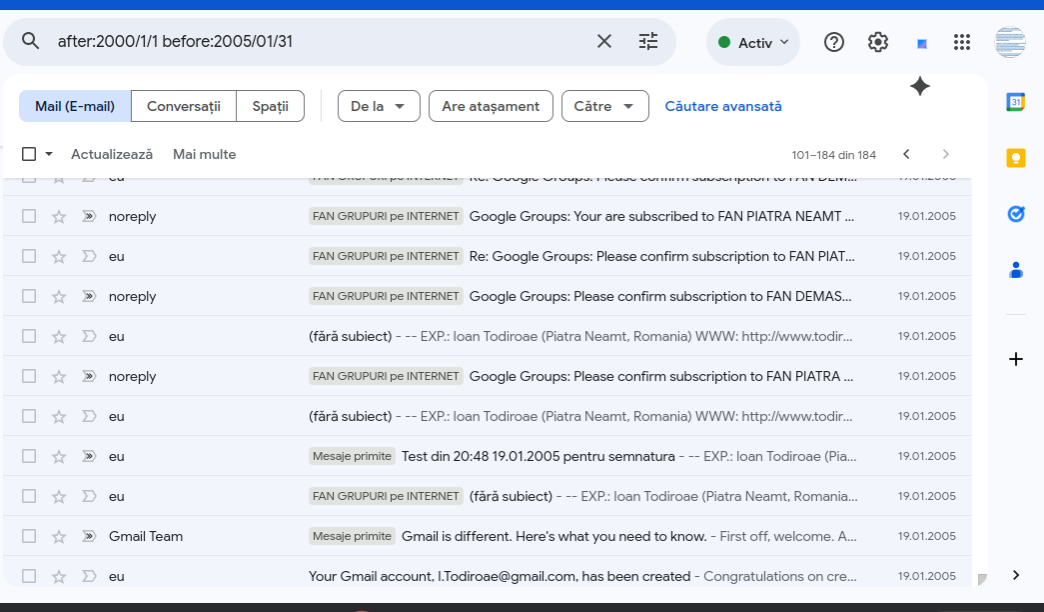This screenshot has height=612, width=1044.
Task: Toggle the select all messages checkbox
Action: [x=29, y=154]
